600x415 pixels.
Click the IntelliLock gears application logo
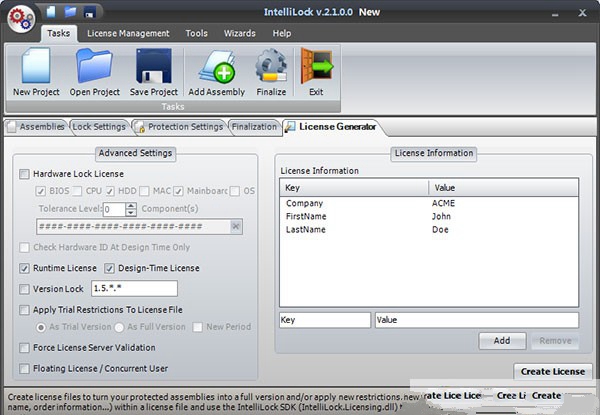tap(21, 18)
